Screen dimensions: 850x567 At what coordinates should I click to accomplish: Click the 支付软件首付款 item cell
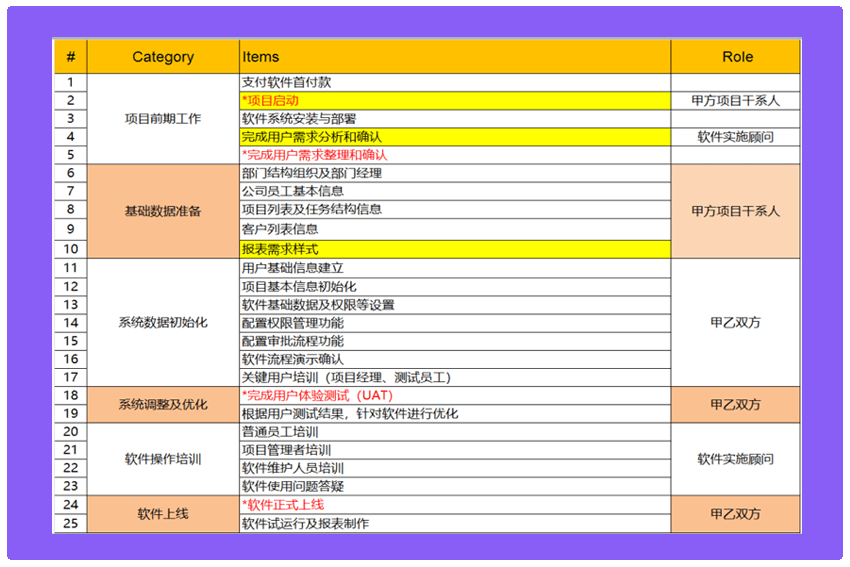454,82
